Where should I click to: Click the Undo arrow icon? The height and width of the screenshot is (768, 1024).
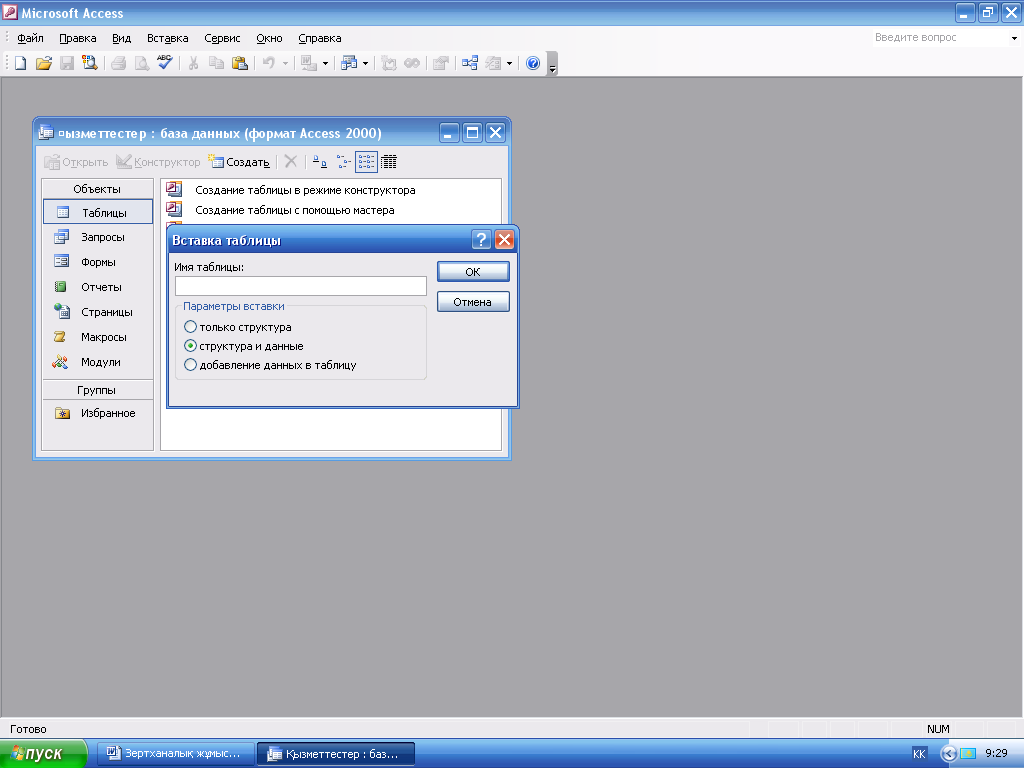point(268,63)
